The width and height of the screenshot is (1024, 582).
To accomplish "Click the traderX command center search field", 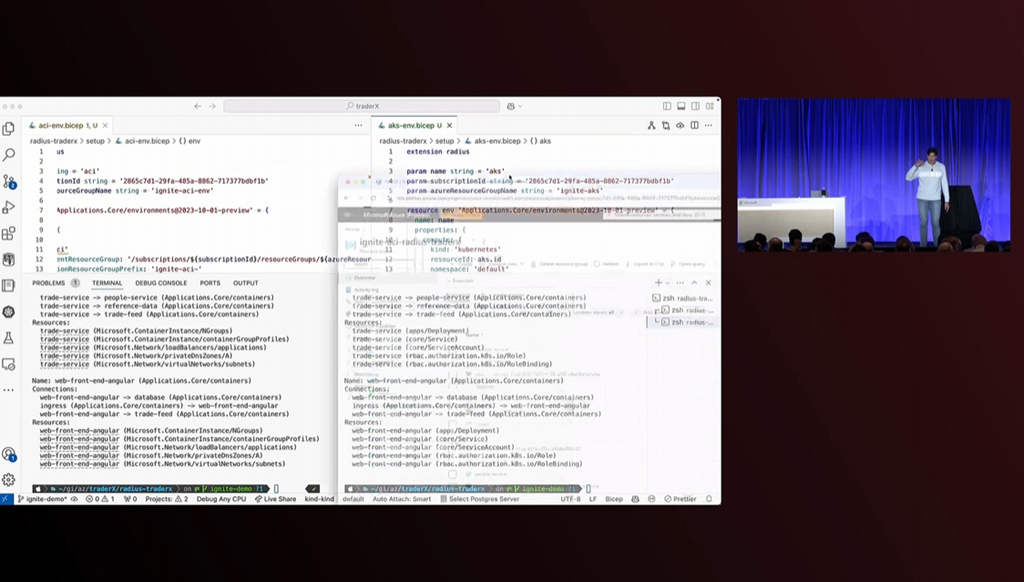I will click(362, 106).
